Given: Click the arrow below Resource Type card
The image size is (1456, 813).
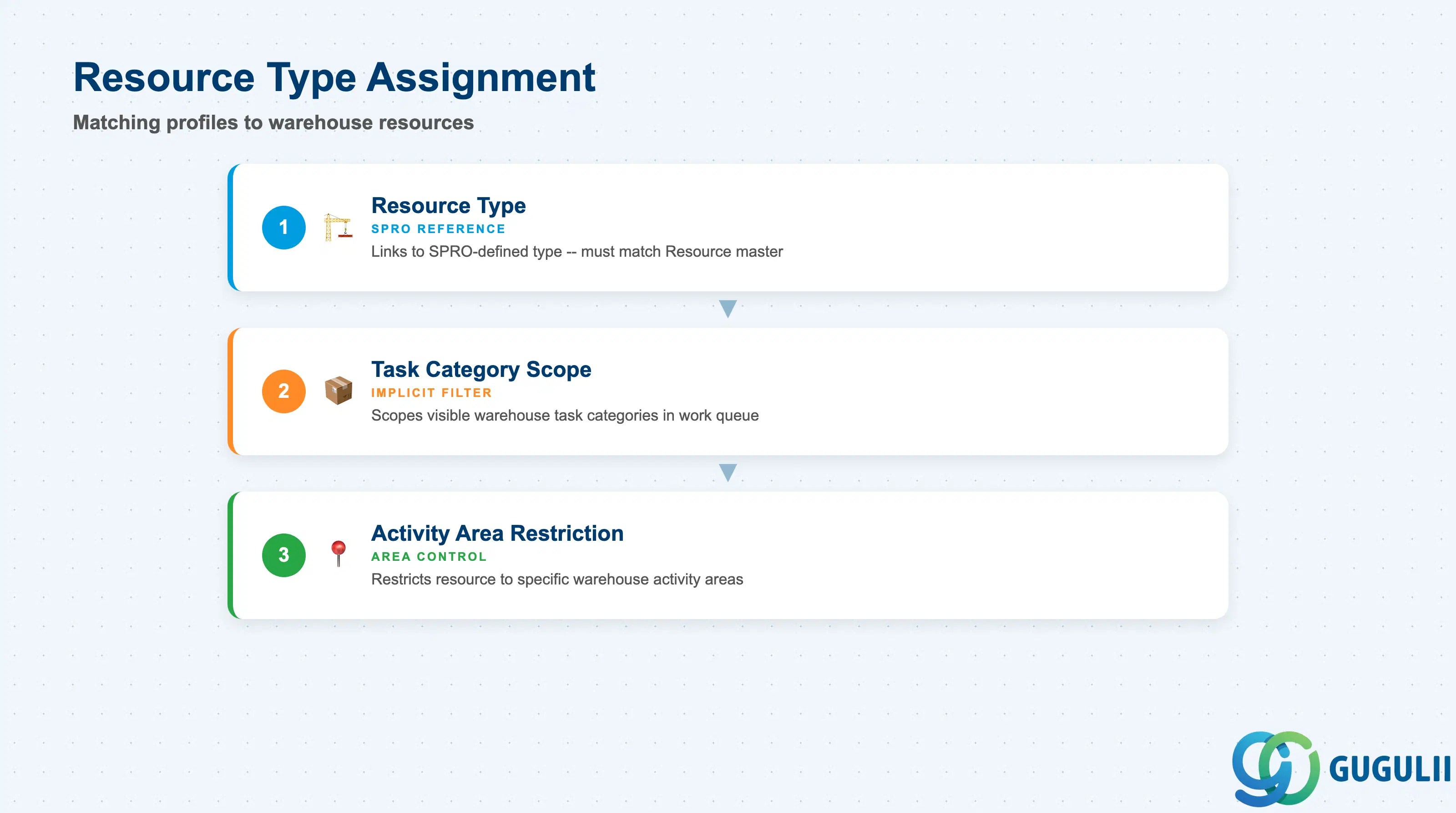Looking at the screenshot, I should [x=728, y=309].
